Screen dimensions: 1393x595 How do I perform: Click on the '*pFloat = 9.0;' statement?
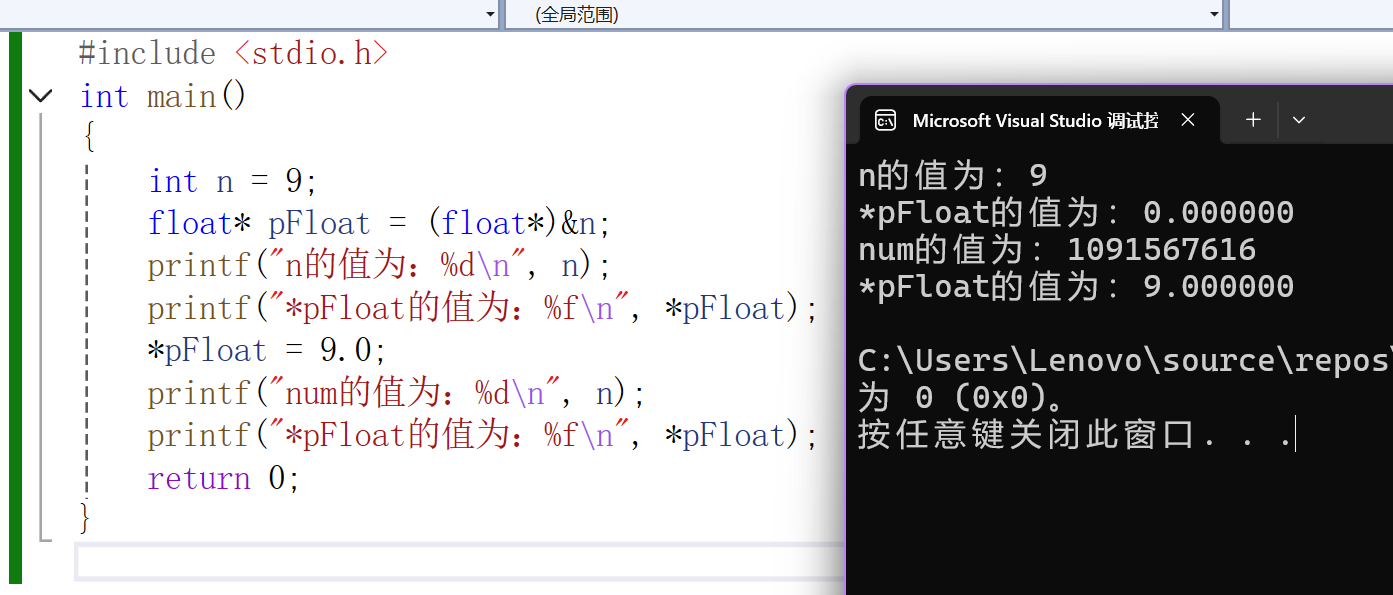coord(267,351)
